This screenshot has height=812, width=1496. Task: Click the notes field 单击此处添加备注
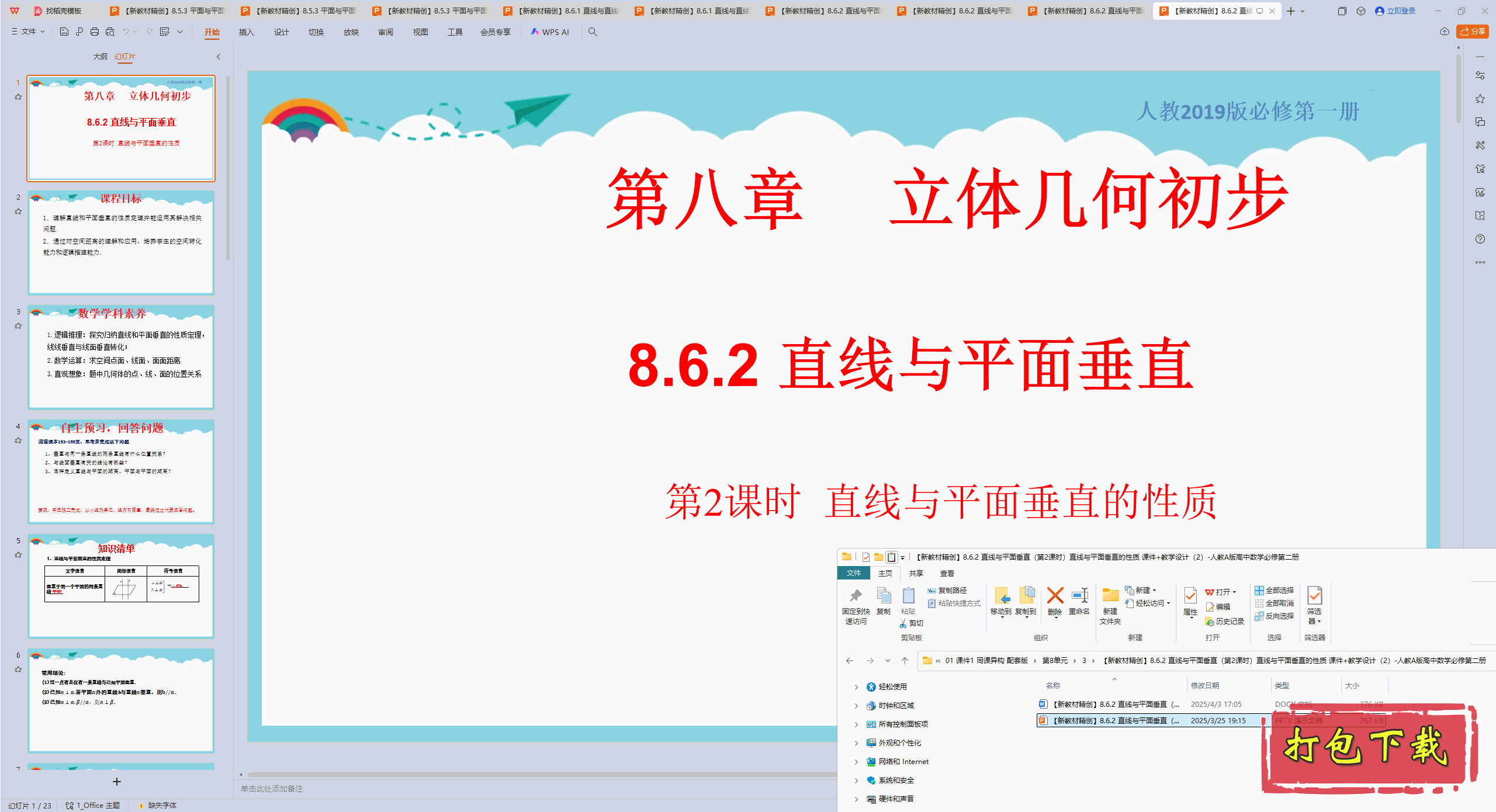[272, 789]
